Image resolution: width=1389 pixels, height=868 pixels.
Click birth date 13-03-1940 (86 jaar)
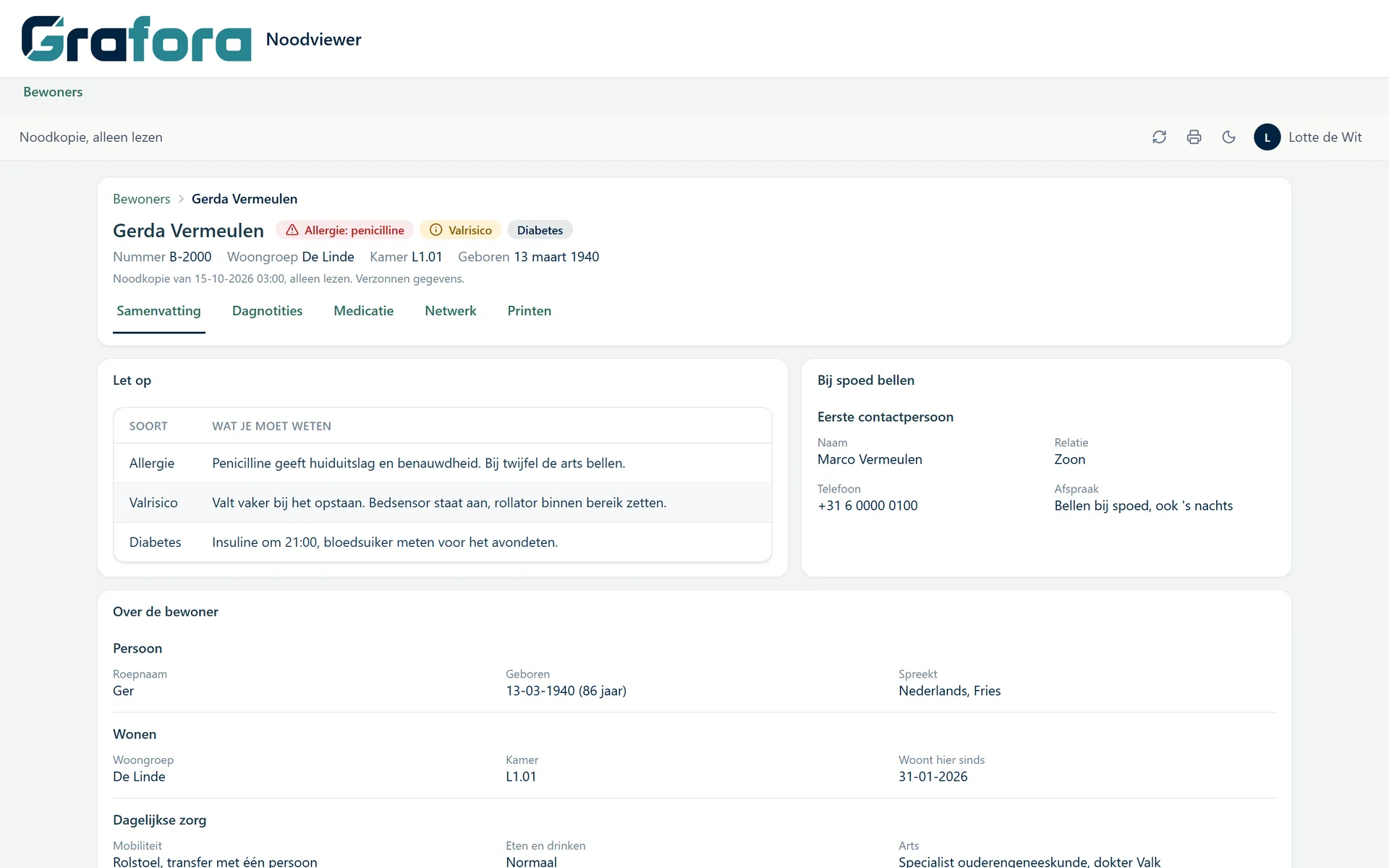click(x=566, y=691)
